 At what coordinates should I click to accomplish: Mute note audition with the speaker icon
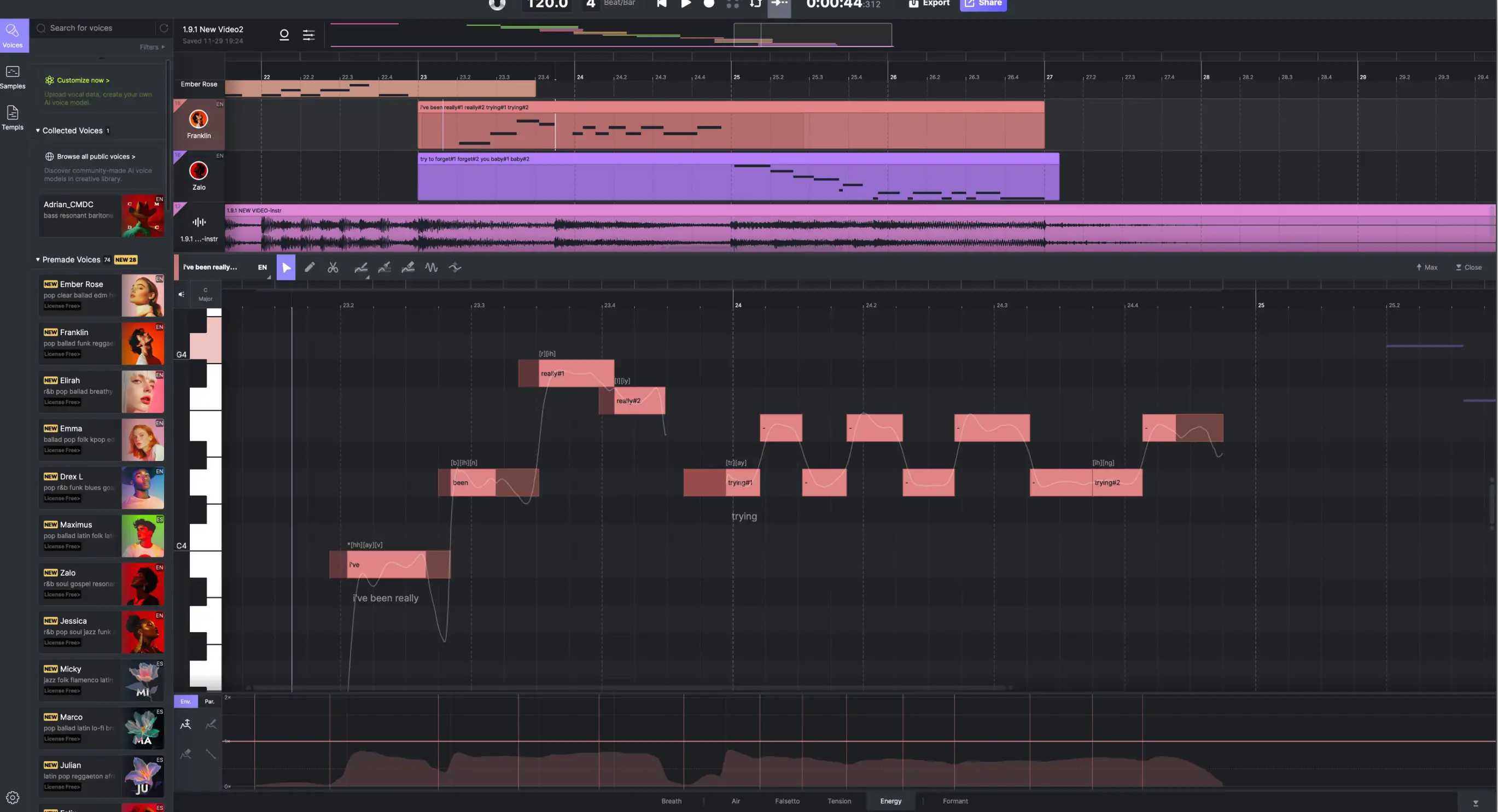[181, 294]
